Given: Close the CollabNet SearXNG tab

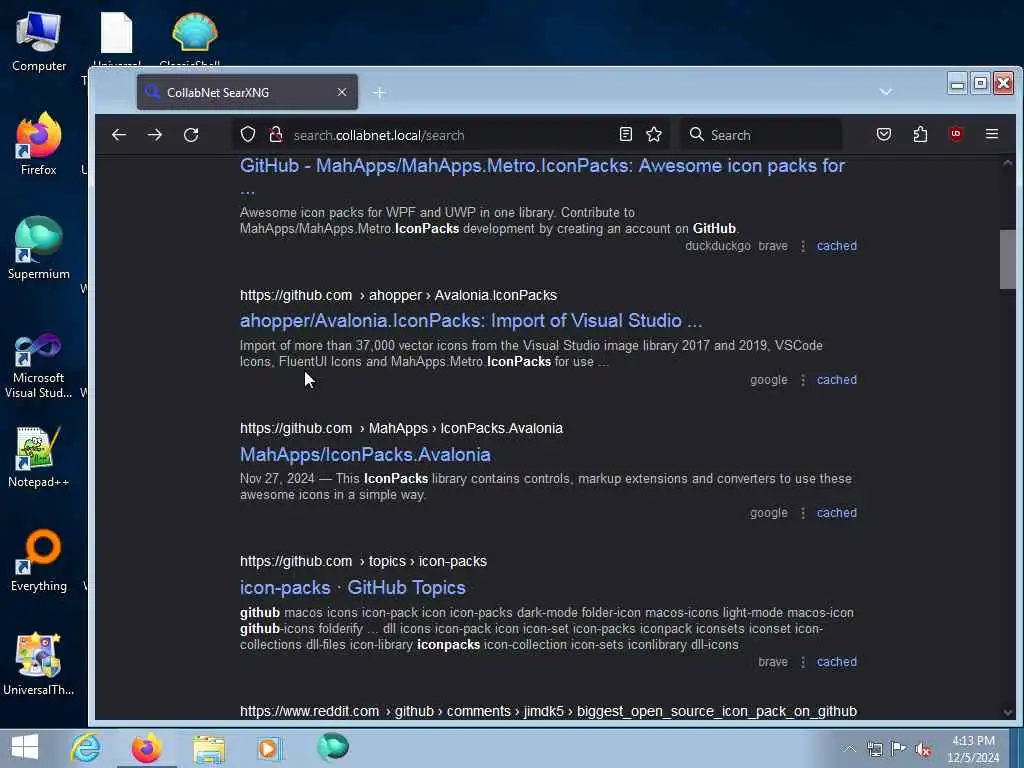Looking at the screenshot, I should pyautogui.click(x=342, y=92).
